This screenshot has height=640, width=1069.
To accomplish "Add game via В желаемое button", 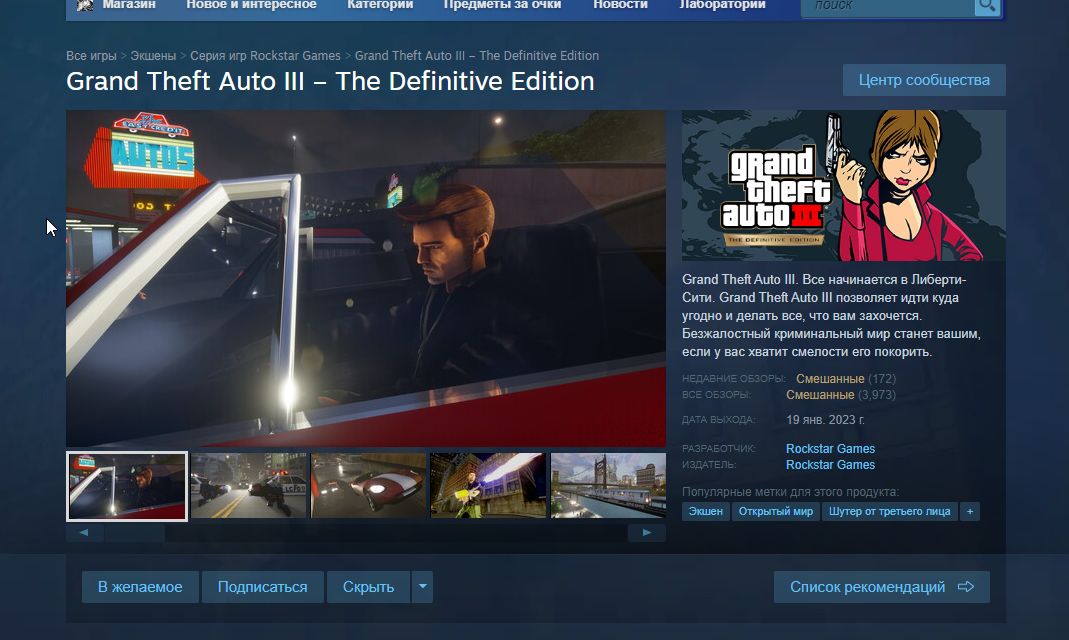I will point(140,587).
